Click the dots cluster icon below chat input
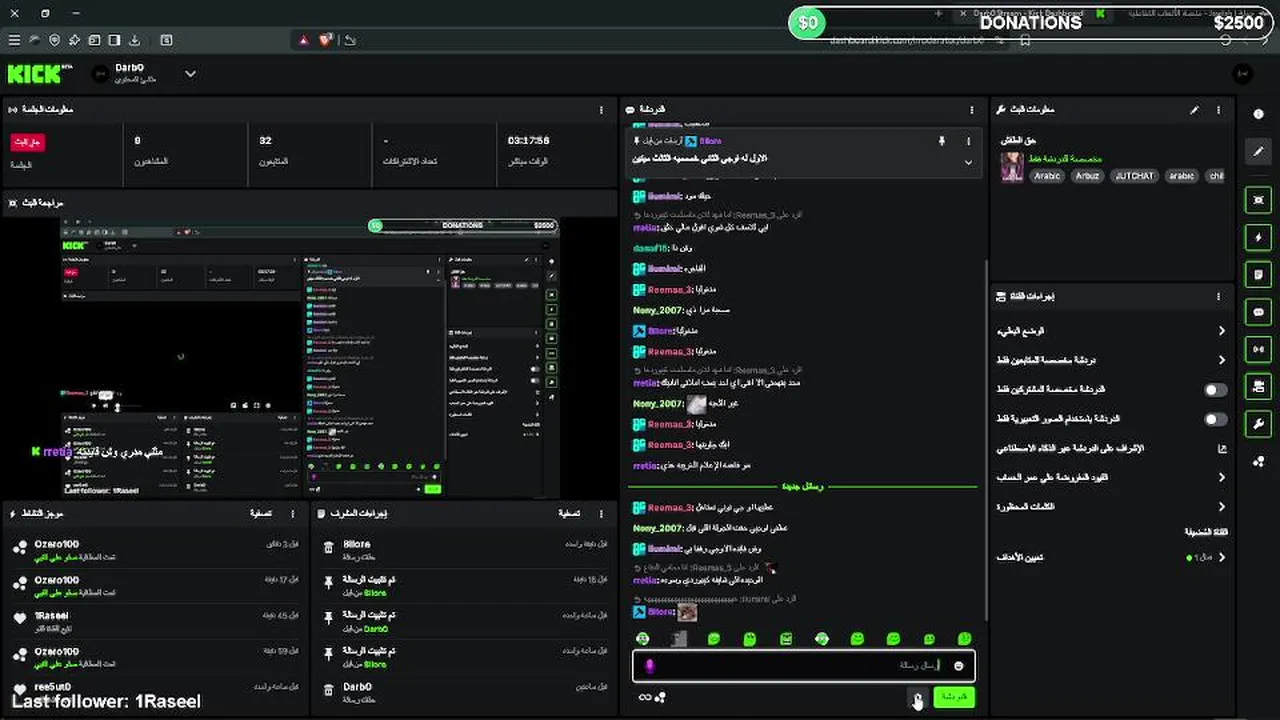This screenshot has height=720, width=1280. pos(660,697)
